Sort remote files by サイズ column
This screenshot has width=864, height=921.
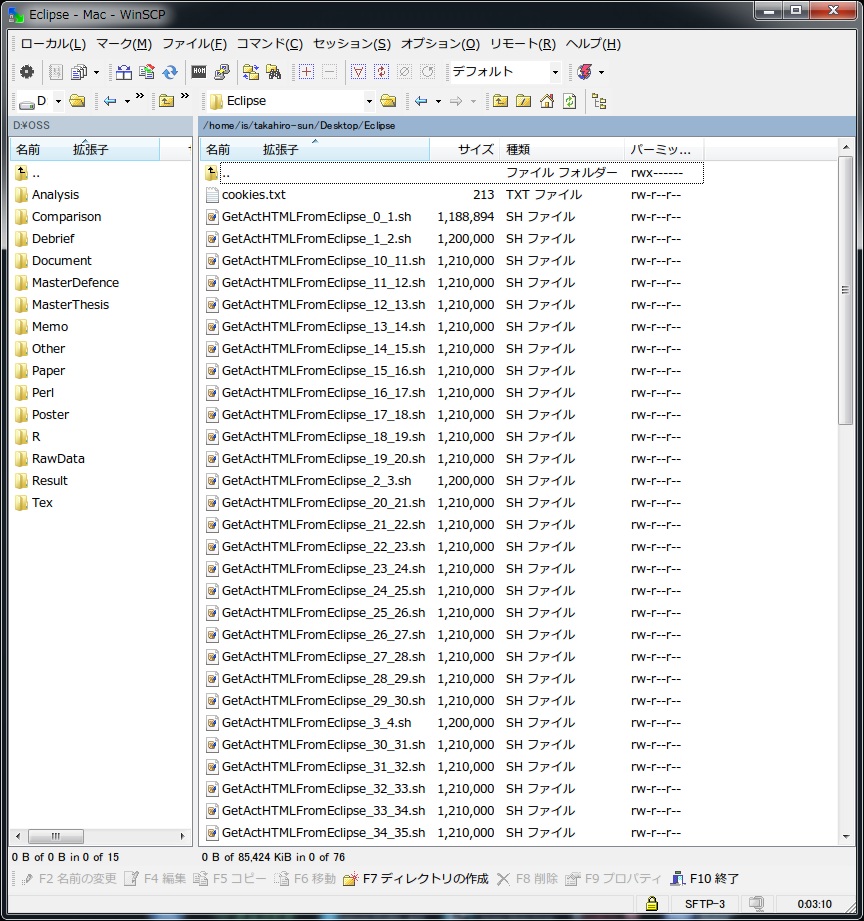click(x=464, y=150)
